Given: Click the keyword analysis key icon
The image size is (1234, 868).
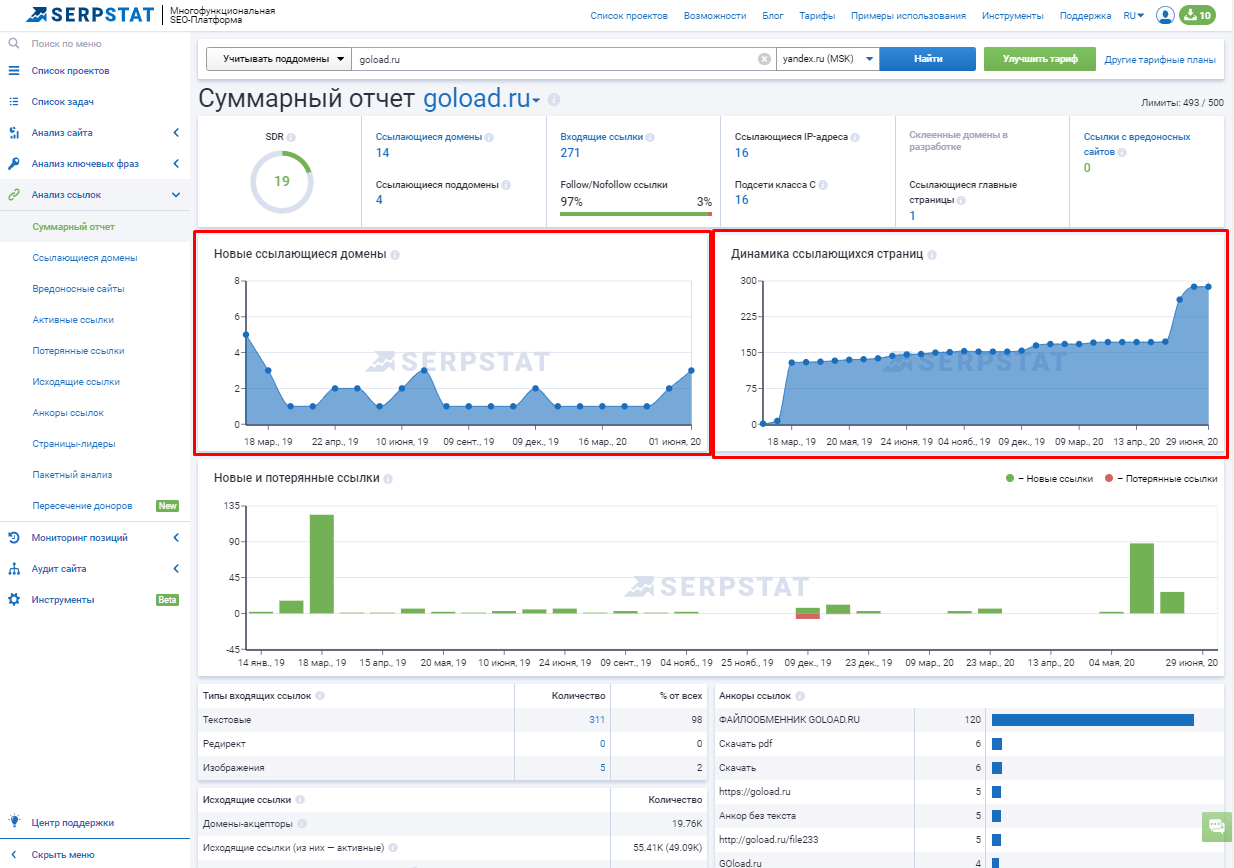Looking at the screenshot, I should 14,164.
